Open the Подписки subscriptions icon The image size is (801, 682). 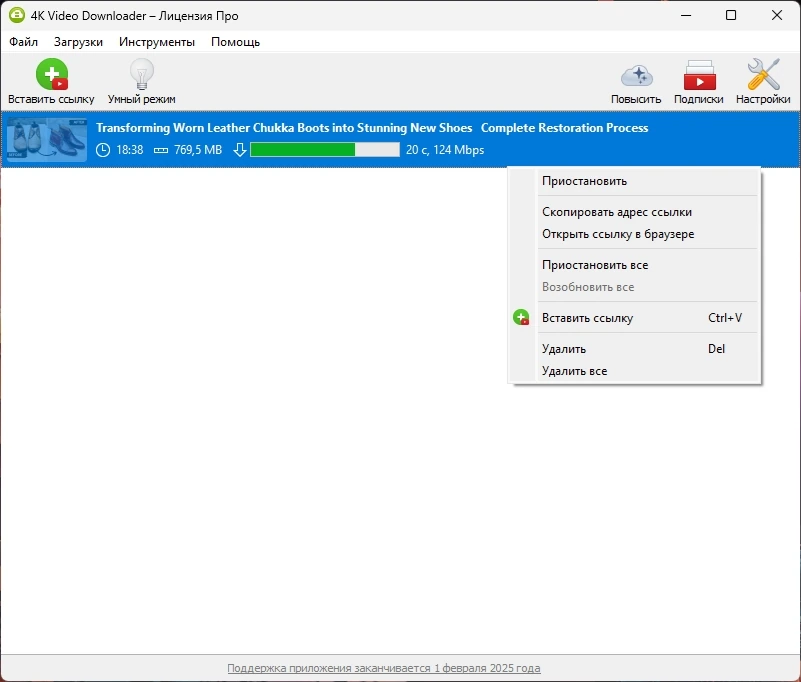click(699, 75)
